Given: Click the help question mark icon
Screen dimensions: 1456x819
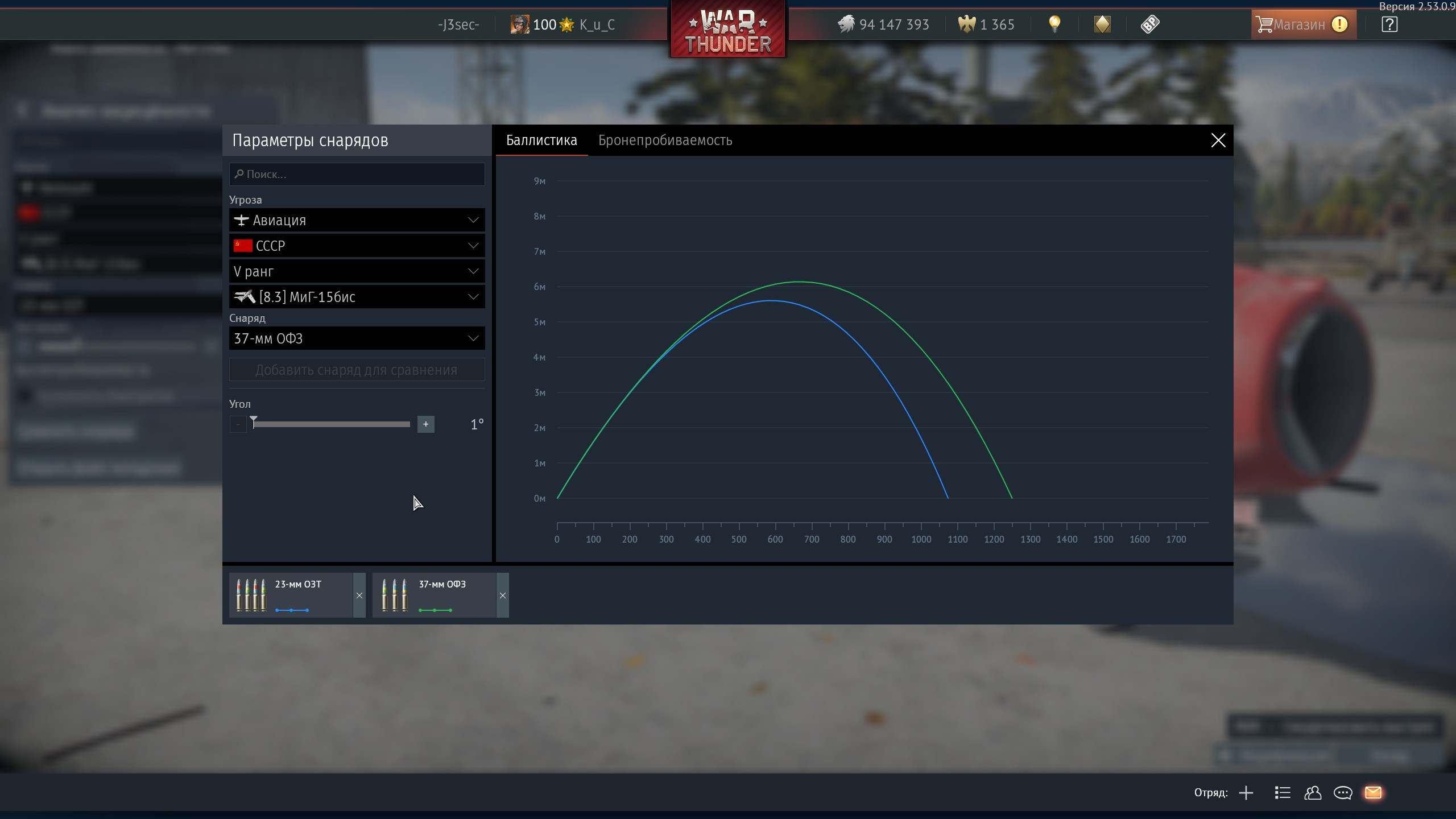Looking at the screenshot, I should tap(1389, 24).
